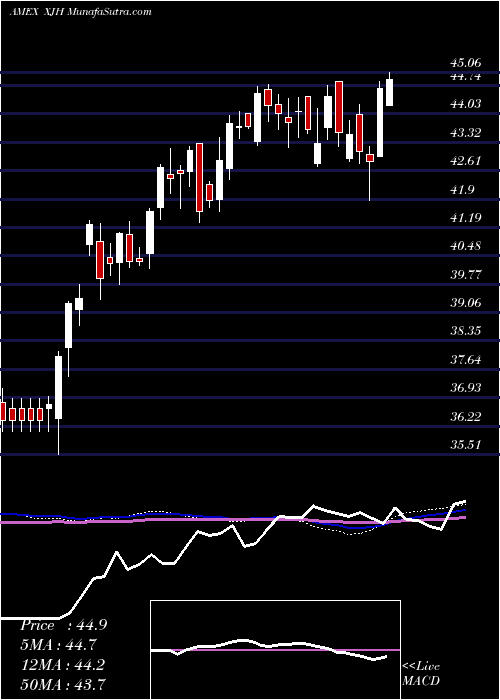Click the 35.51 price axis label

(x=466, y=445)
